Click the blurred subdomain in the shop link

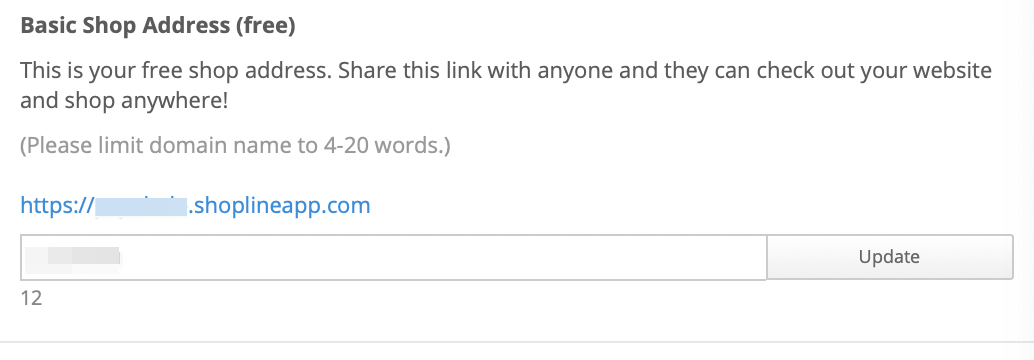pyautogui.click(x=141, y=205)
